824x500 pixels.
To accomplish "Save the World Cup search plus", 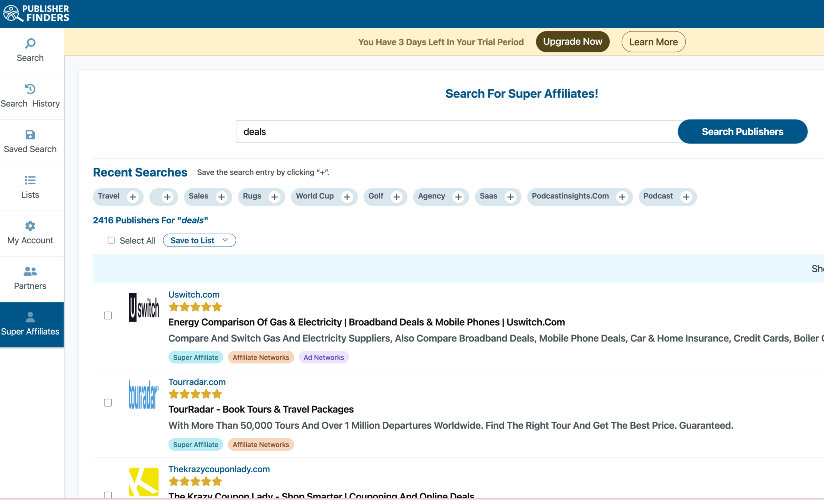I will click(x=347, y=197).
